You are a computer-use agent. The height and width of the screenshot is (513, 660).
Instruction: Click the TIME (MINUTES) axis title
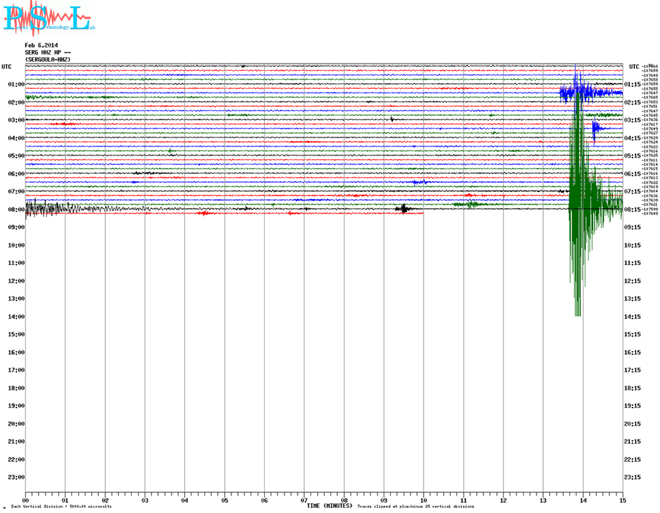point(329,506)
